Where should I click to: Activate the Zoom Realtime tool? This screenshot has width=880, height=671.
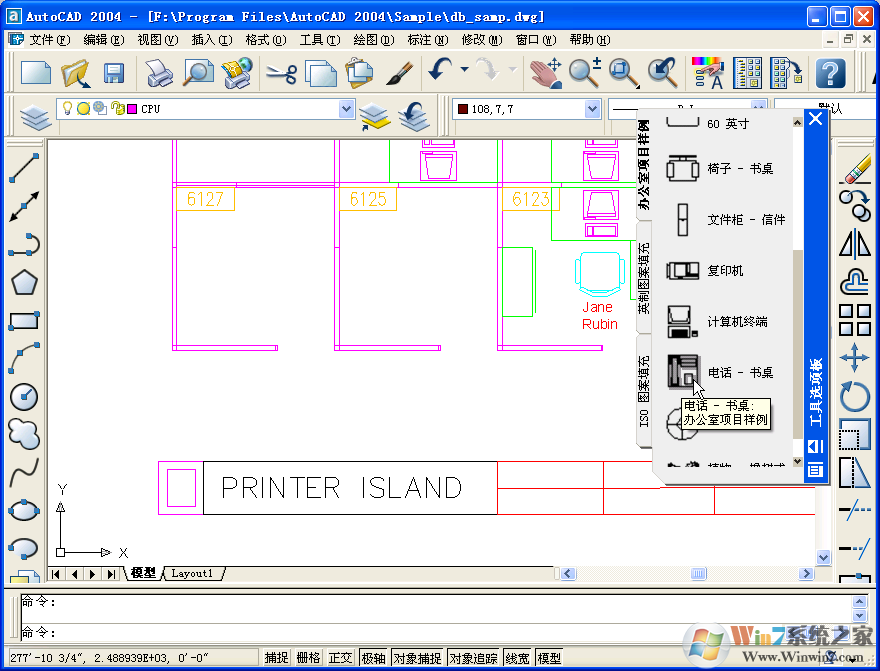pyautogui.click(x=583, y=73)
